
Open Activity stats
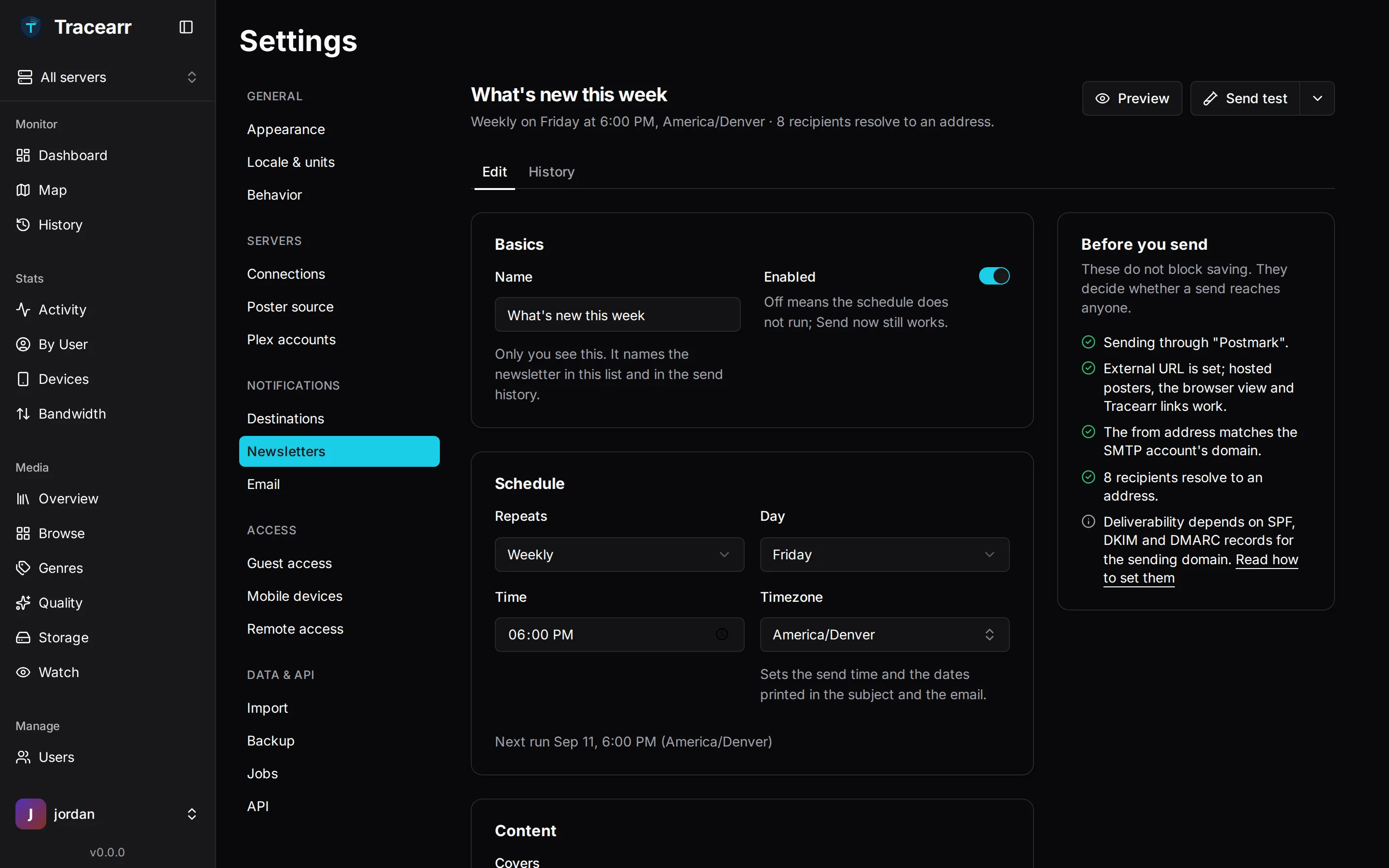pos(108,310)
